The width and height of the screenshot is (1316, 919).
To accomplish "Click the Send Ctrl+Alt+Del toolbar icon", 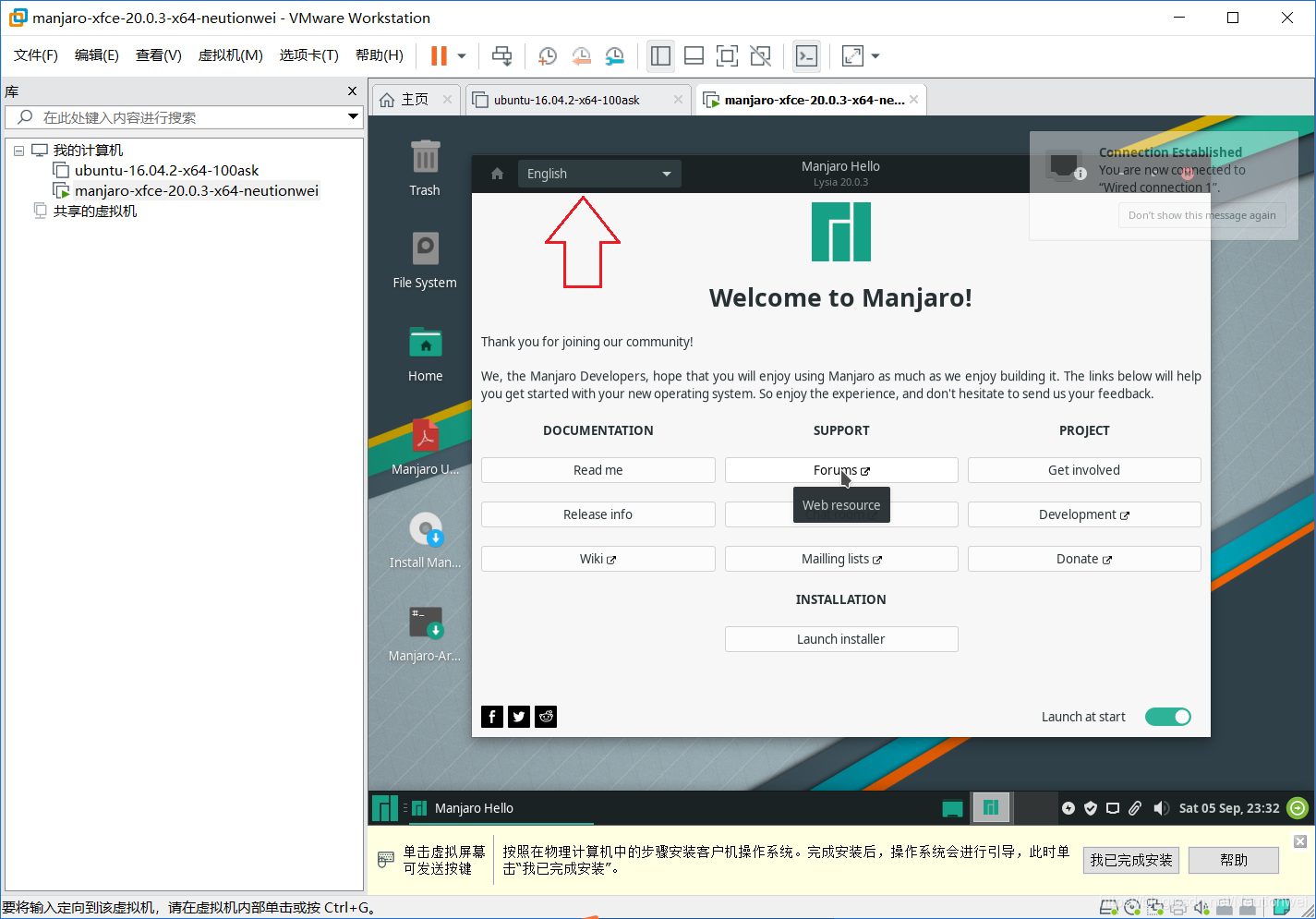I will (x=501, y=56).
